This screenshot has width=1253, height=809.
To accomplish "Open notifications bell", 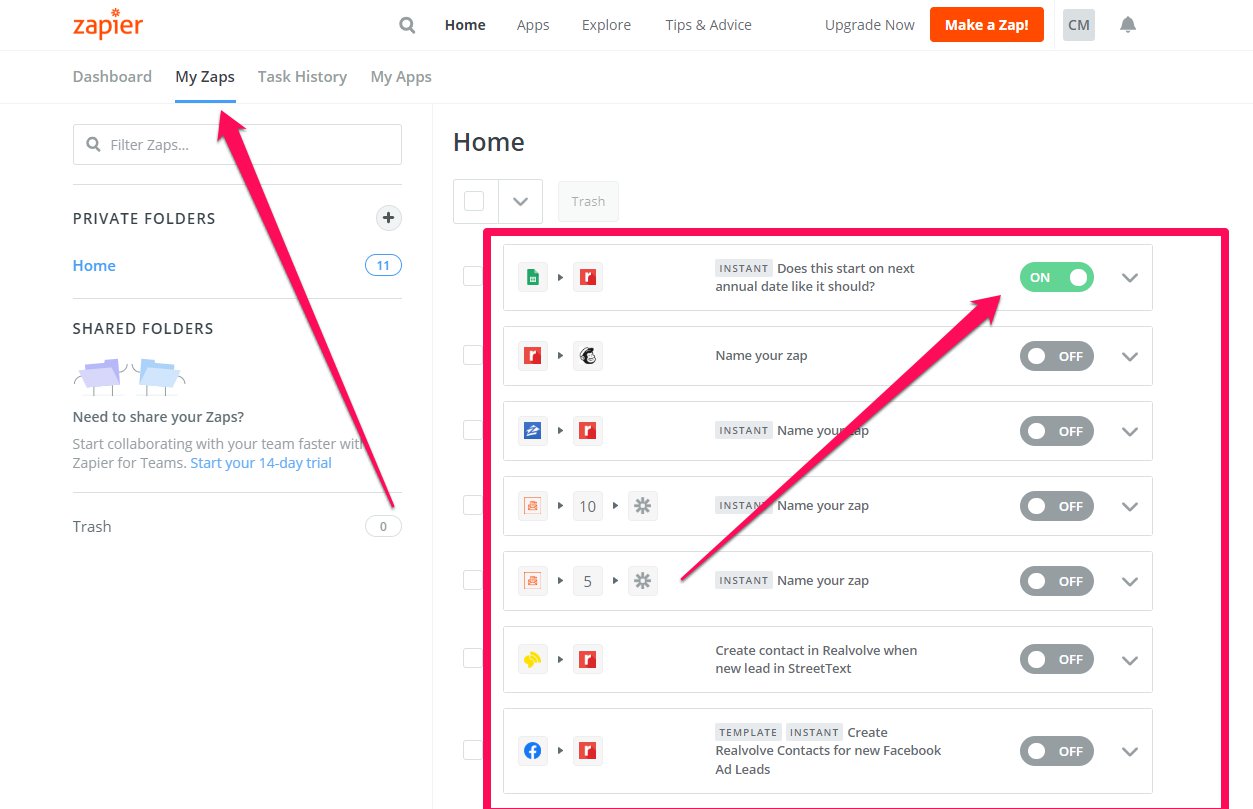I will (1128, 25).
